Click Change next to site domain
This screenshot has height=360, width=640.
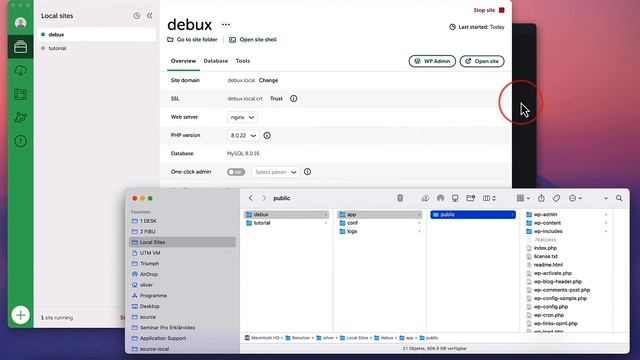pos(268,80)
